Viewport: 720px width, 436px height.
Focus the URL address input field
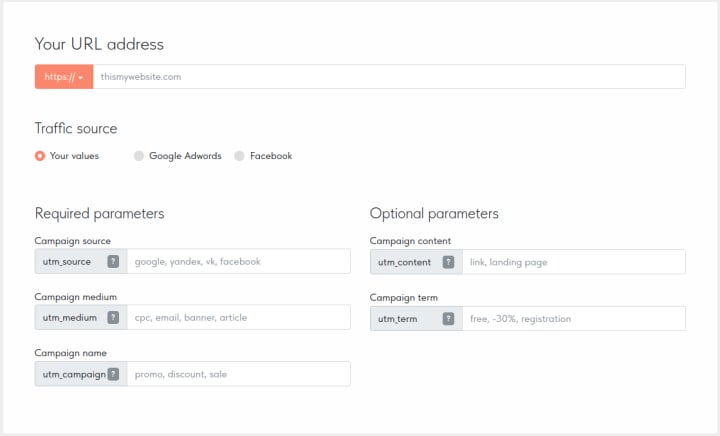[x=389, y=77]
